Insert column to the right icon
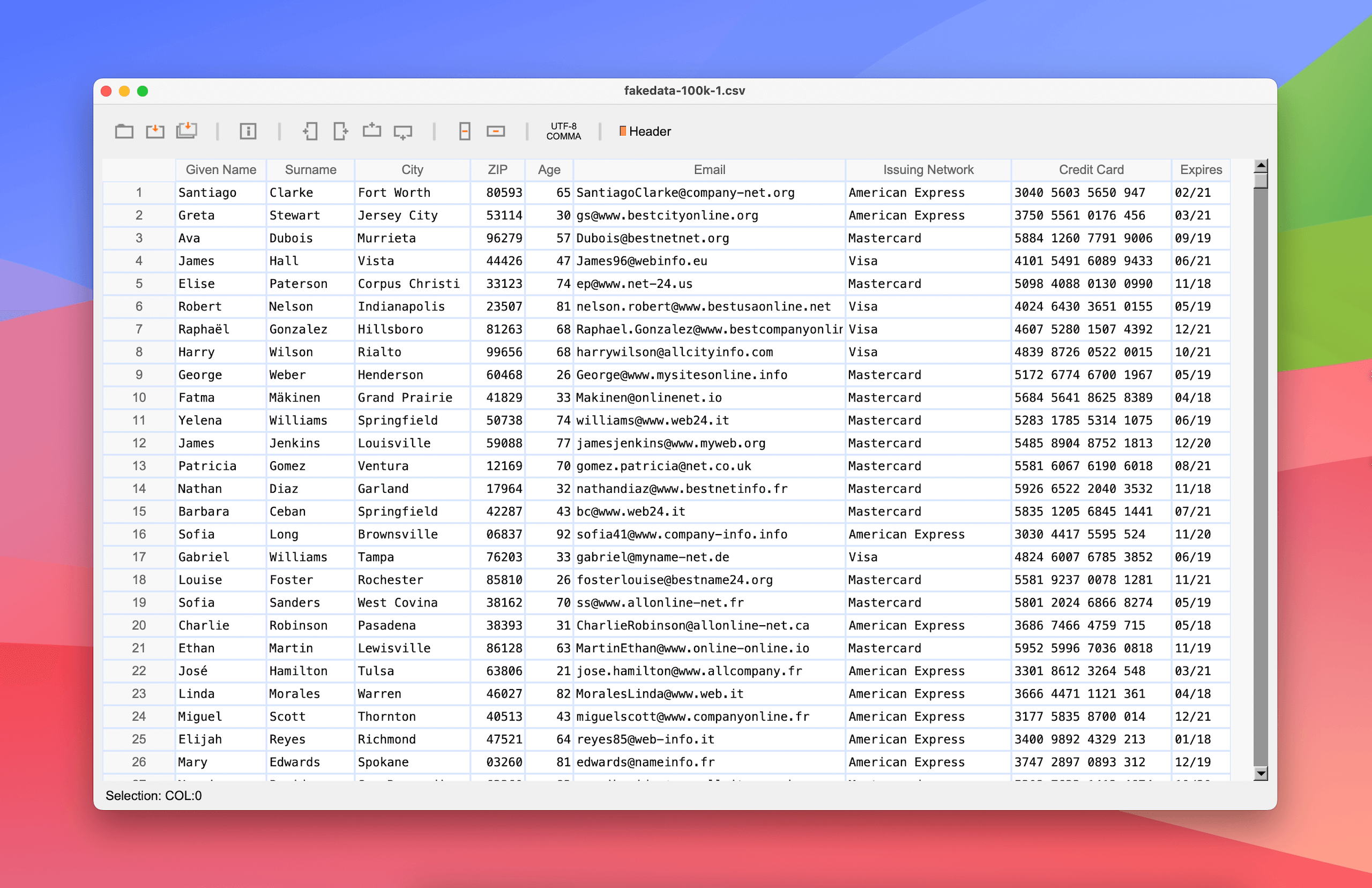The width and height of the screenshot is (1372, 888). [340, 131]
